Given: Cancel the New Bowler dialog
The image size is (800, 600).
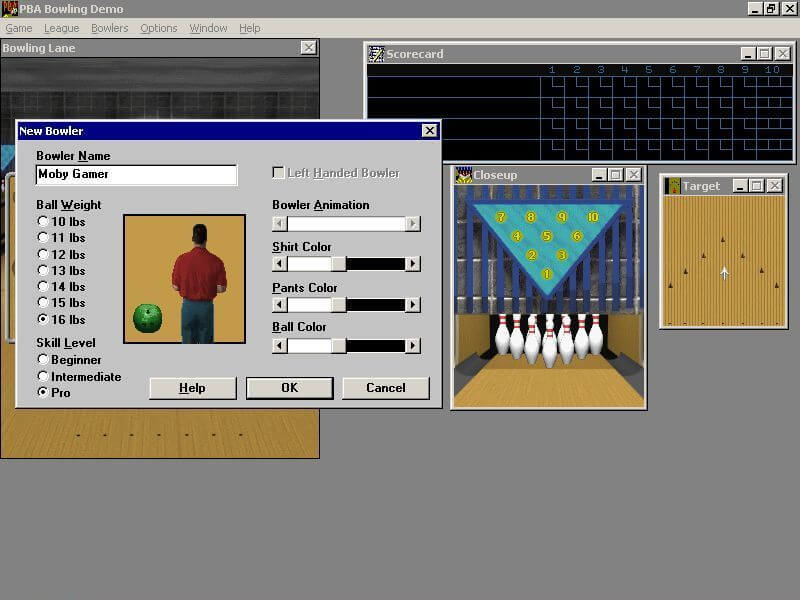Looking at the screenshot, I should pyautogui.click(x=386, y=388).
